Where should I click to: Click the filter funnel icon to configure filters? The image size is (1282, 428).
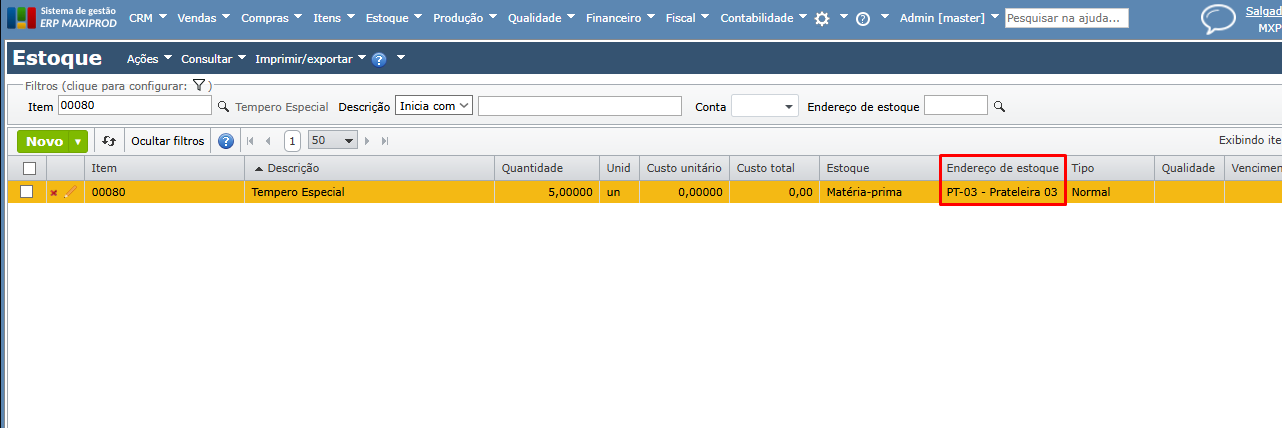point(199,86)
